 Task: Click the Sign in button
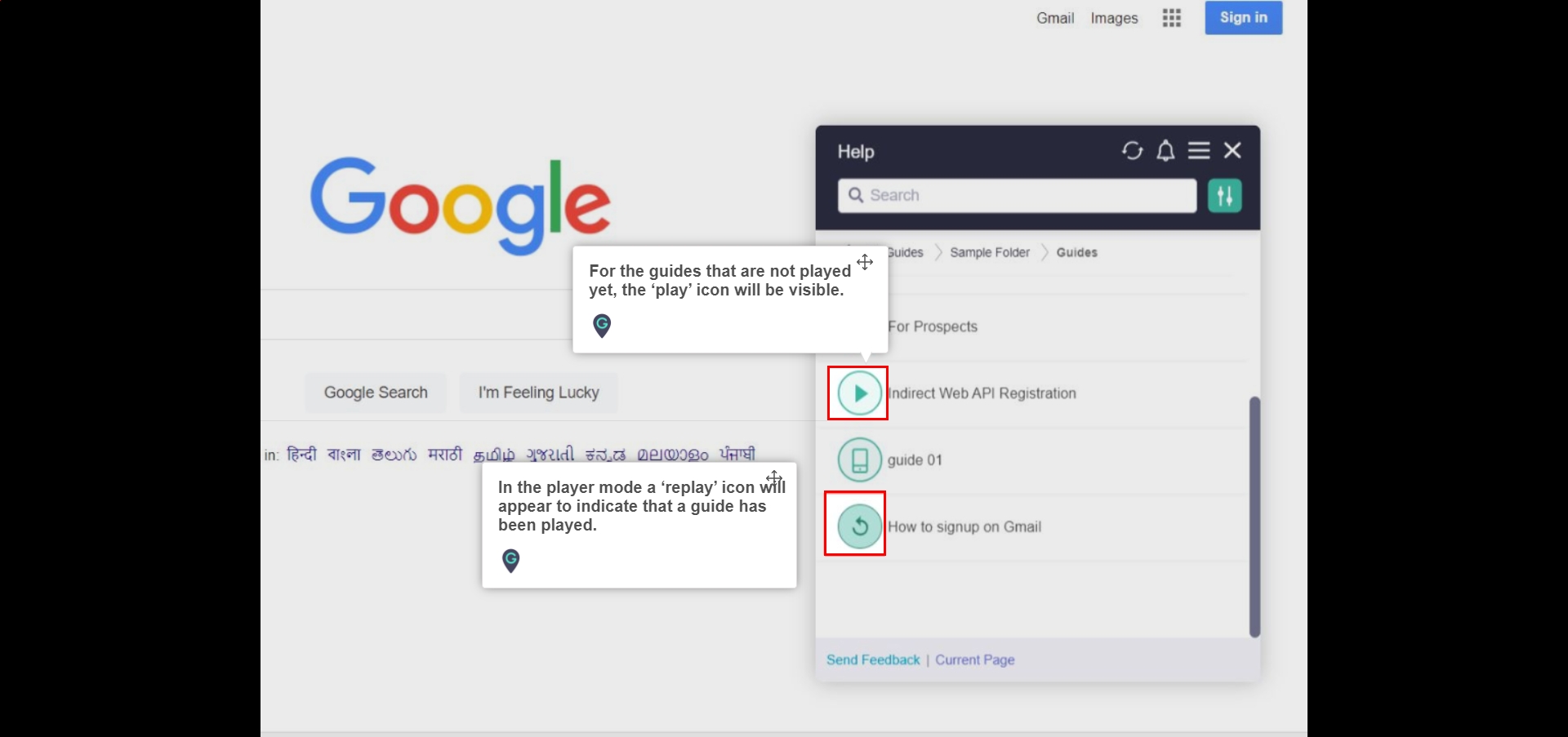(1244, 17)
